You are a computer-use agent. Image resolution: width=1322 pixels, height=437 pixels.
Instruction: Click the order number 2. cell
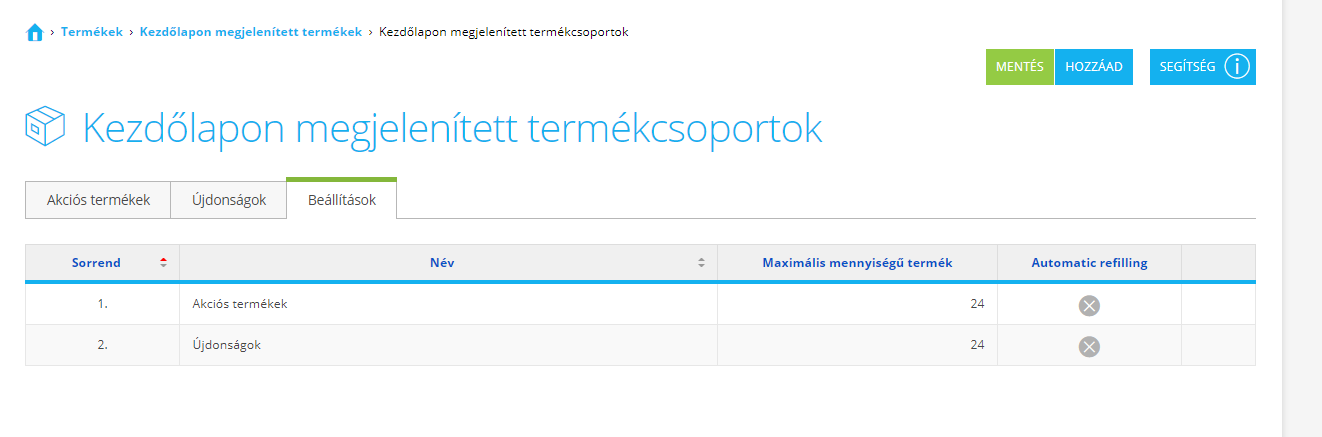tap(102, 345)
